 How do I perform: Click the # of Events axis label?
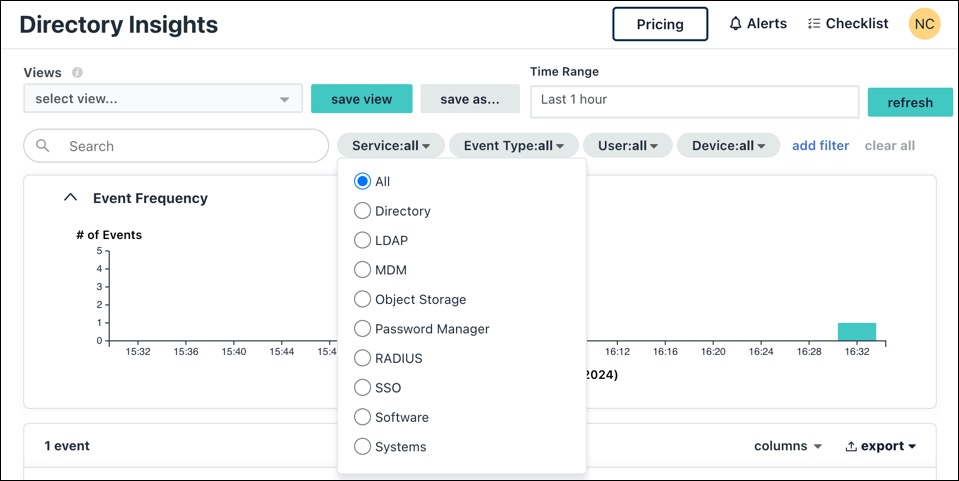click(x=109, y=235)
